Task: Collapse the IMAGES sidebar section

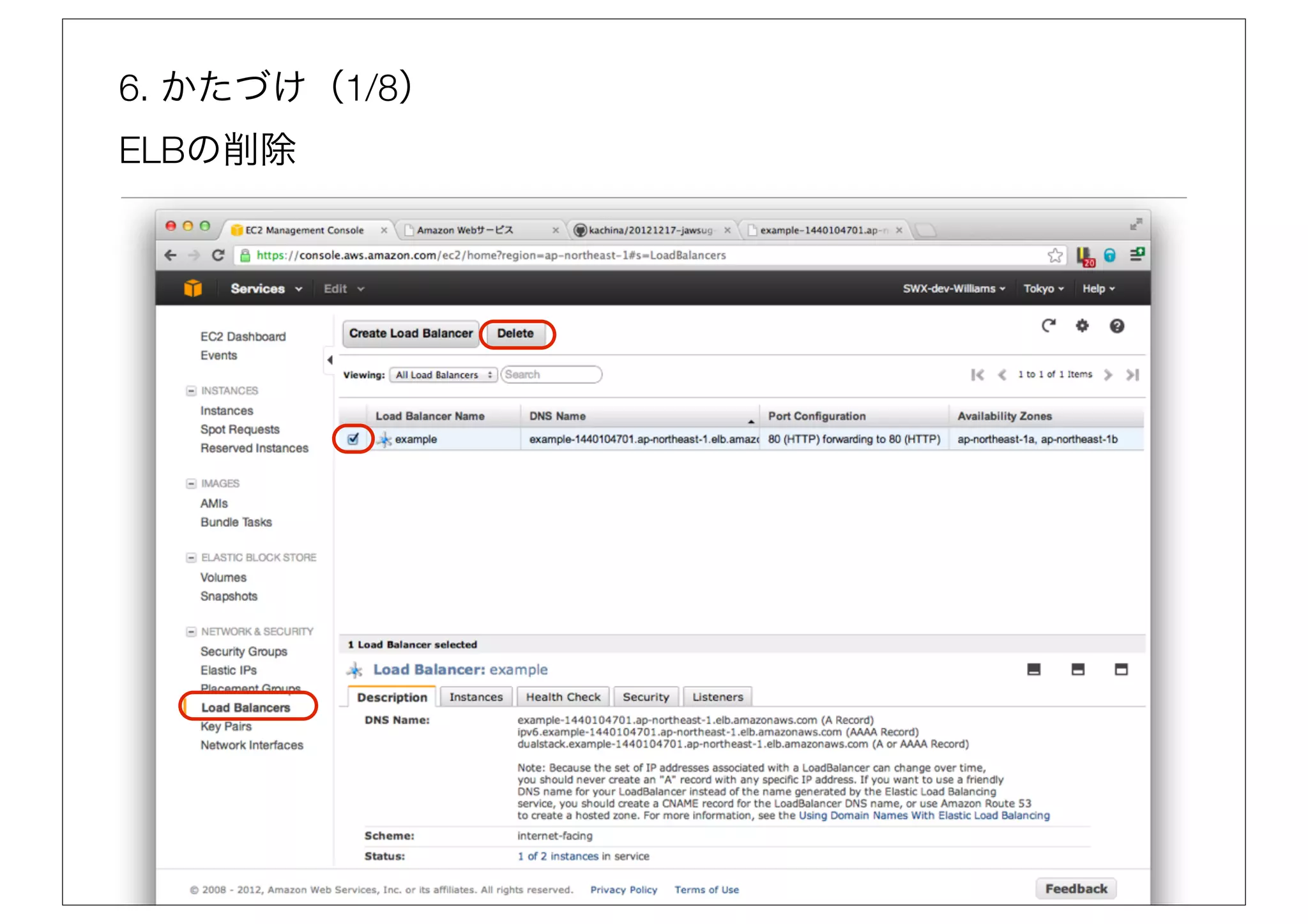Action: (190, 483)
